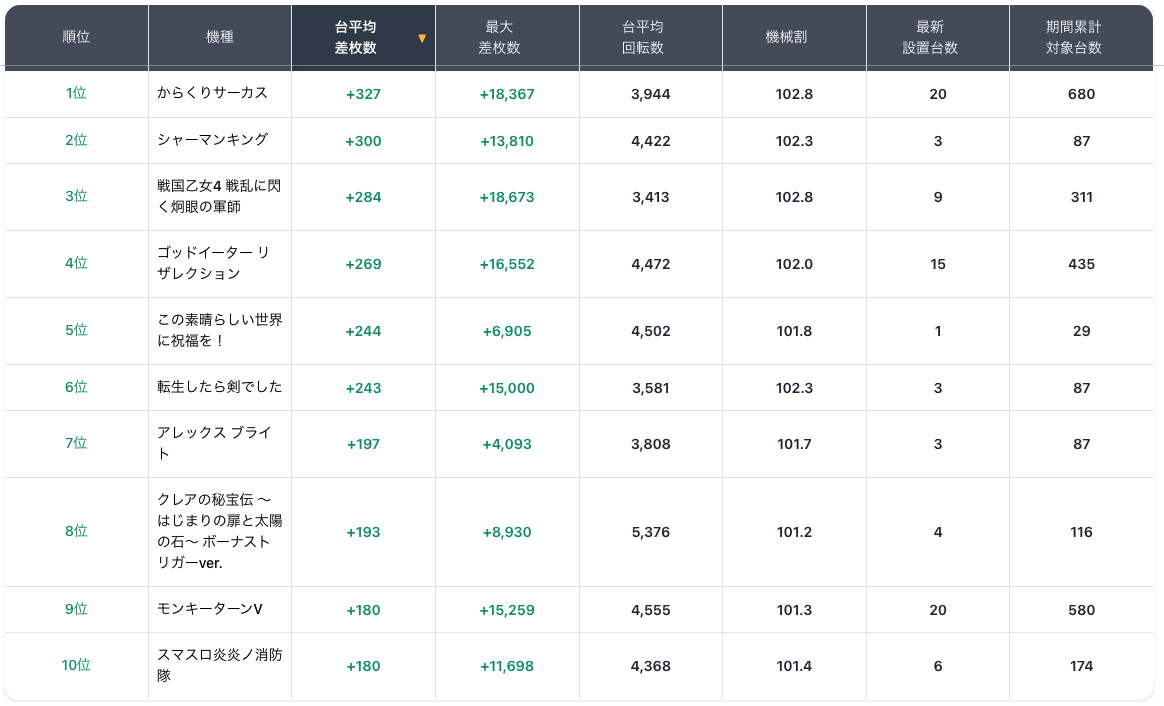Image resolution: width=1164 pixels, height=706 pixels.
Task: Sort by the 順位 column header
Action: (x=76, y=37)
